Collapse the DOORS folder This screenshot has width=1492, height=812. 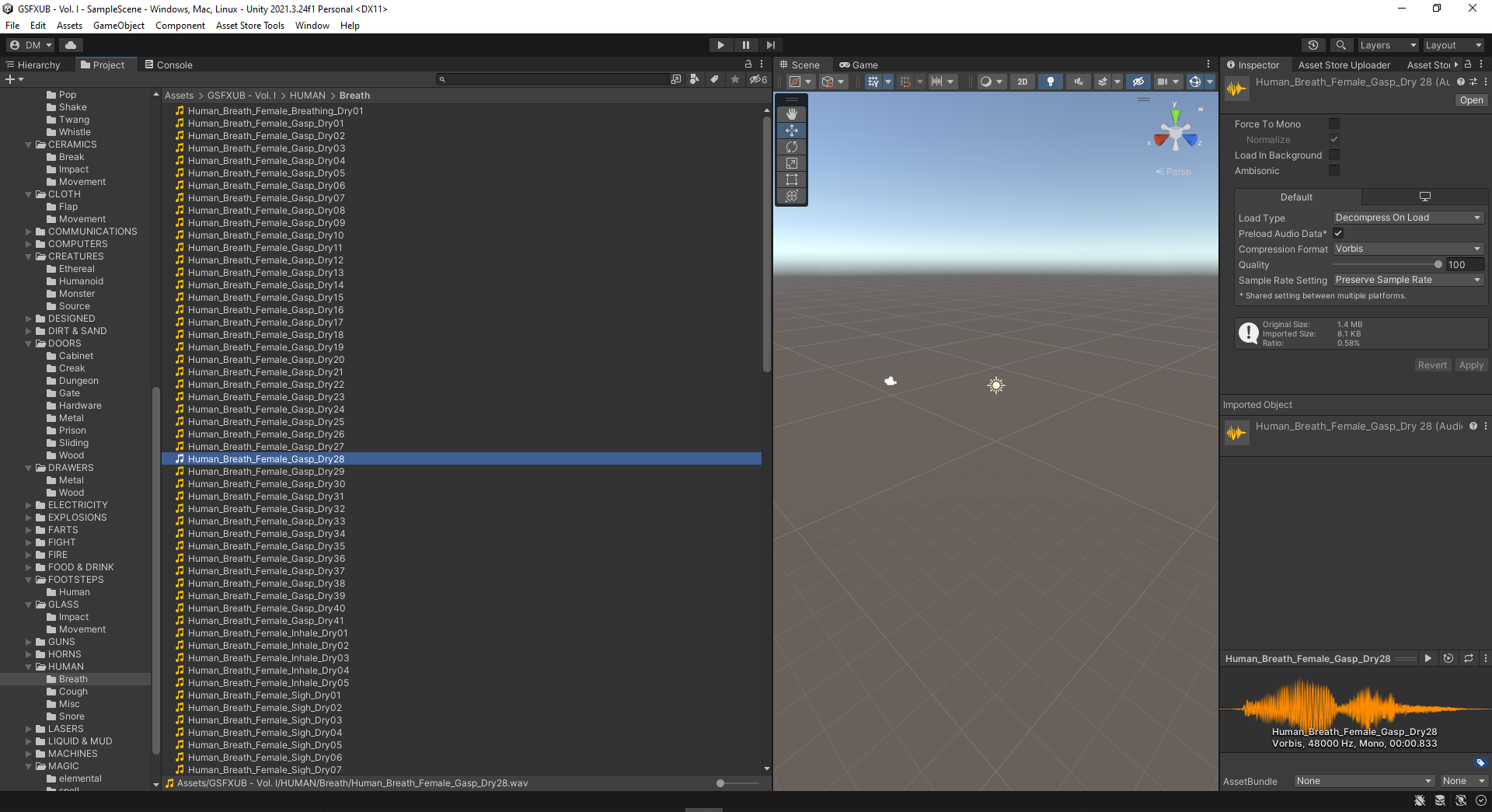point(29,343)
